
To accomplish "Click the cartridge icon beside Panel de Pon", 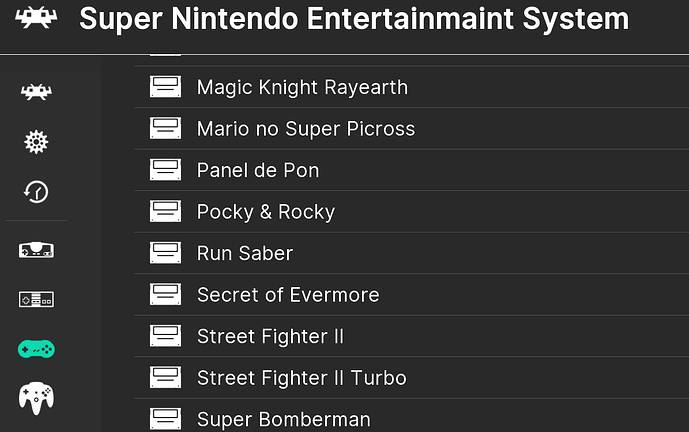I will 165,170.
